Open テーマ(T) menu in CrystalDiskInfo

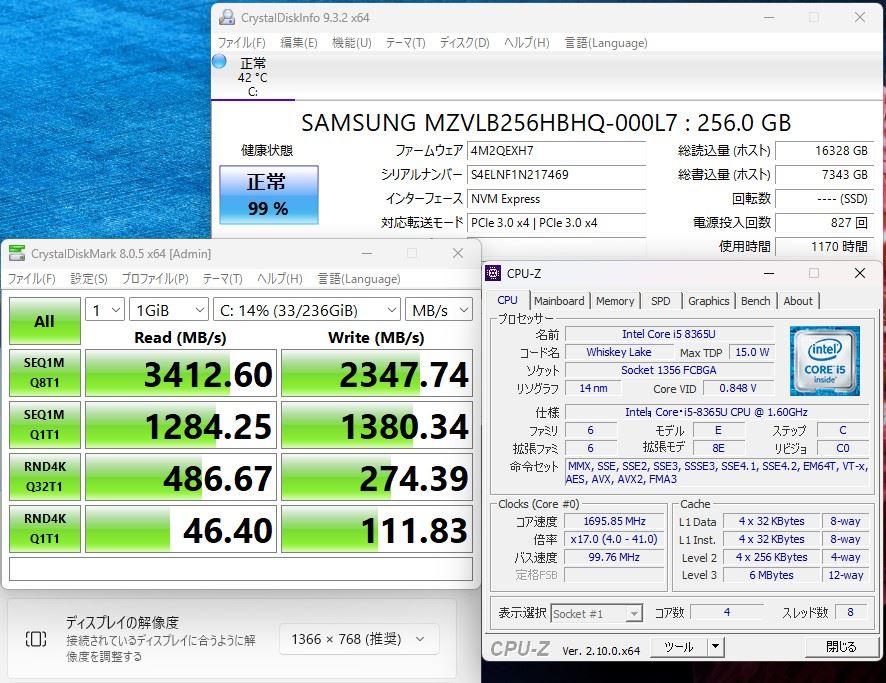coord(405,43)
